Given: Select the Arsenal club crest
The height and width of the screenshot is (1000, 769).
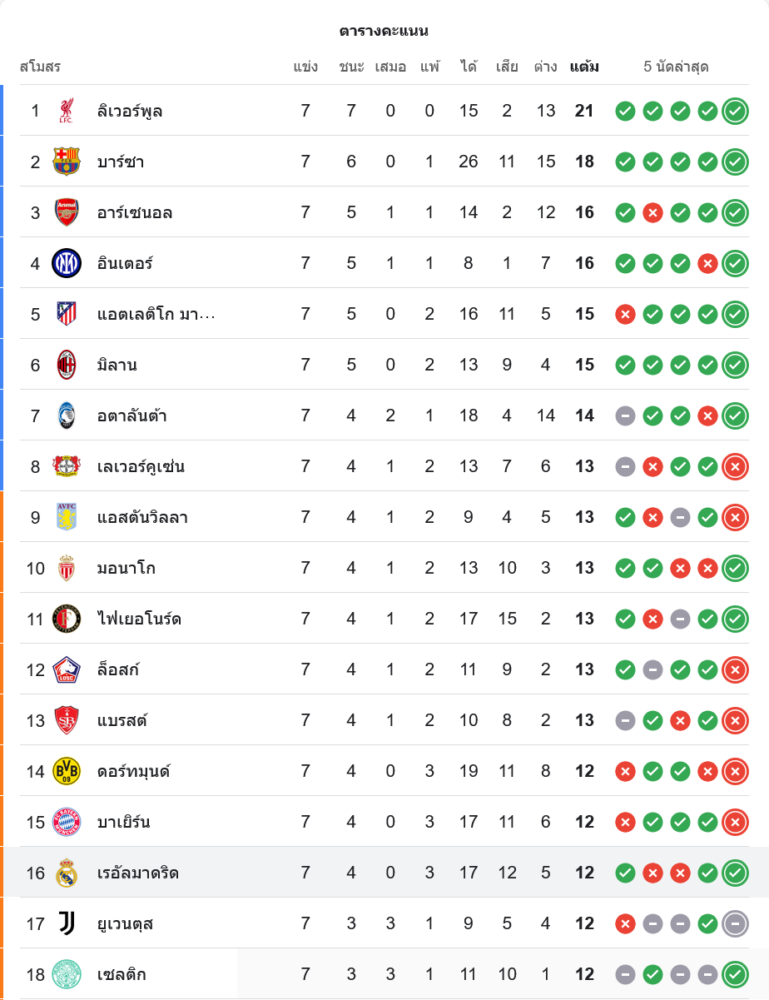Looking at the screenshot, I should click(x=66, y=212).
